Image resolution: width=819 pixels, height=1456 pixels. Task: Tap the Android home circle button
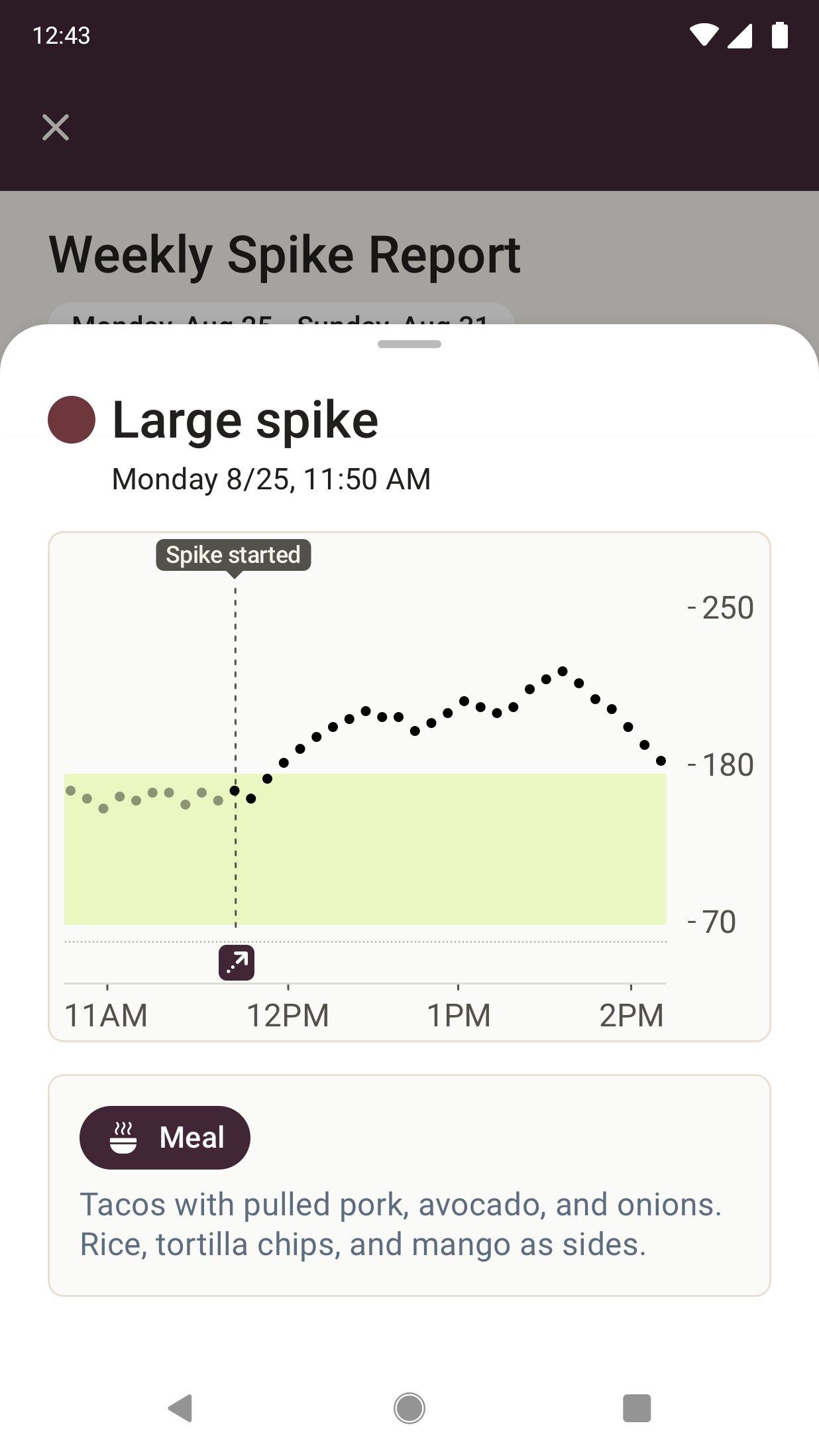pos(409,1408)
